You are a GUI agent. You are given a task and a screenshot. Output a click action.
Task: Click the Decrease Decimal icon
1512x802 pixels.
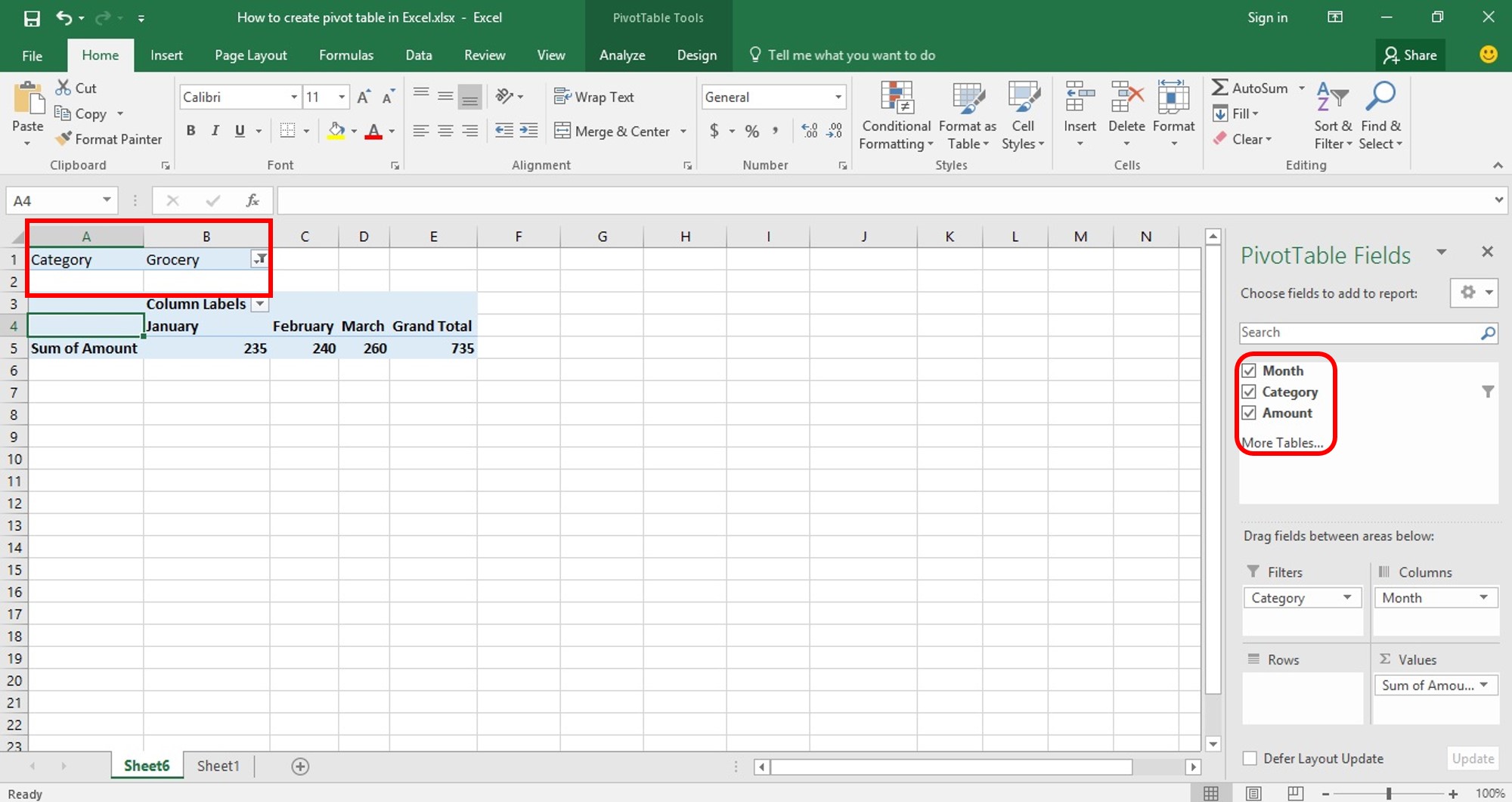pyautogui.click(x=835, y=130)
